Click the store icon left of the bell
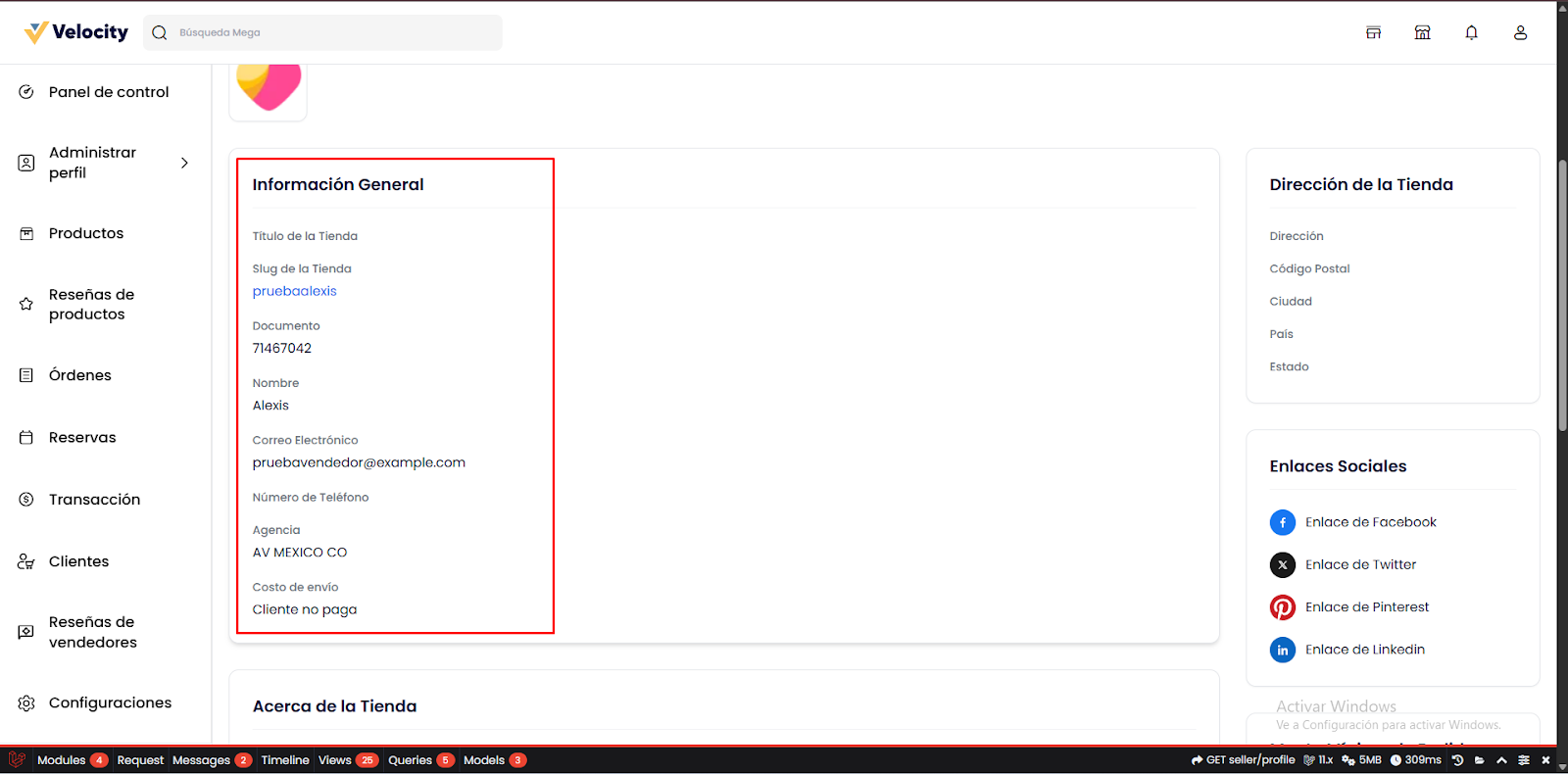 (x=1422, y=32)
